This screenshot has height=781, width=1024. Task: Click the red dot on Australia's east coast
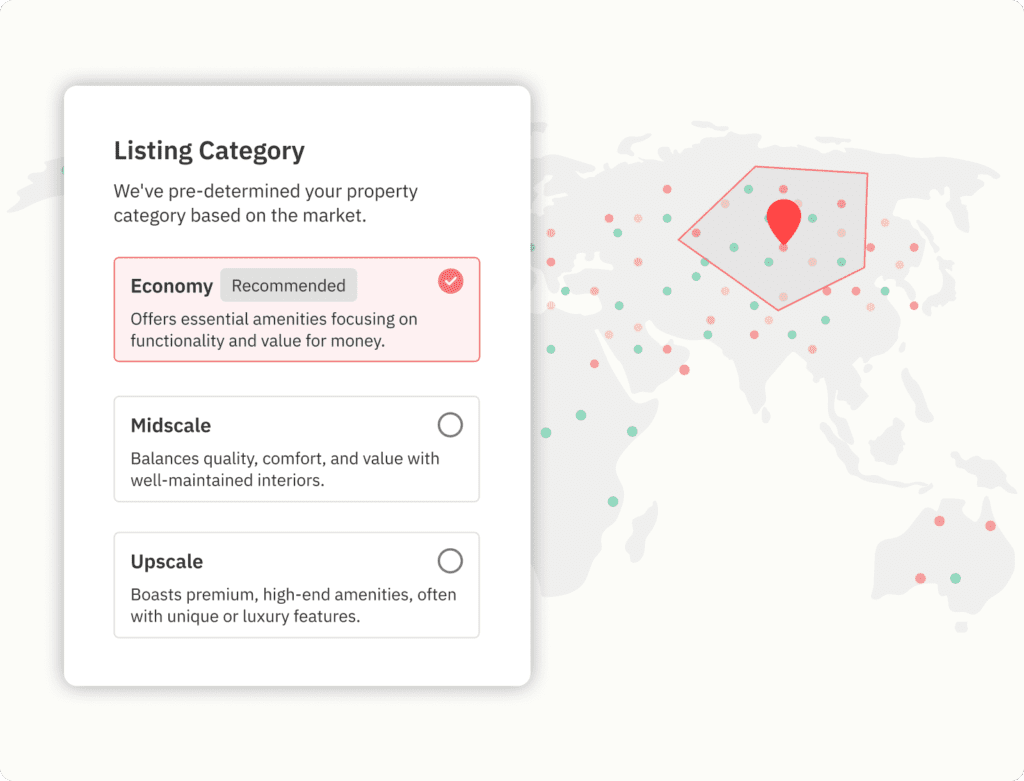[990, 526]
